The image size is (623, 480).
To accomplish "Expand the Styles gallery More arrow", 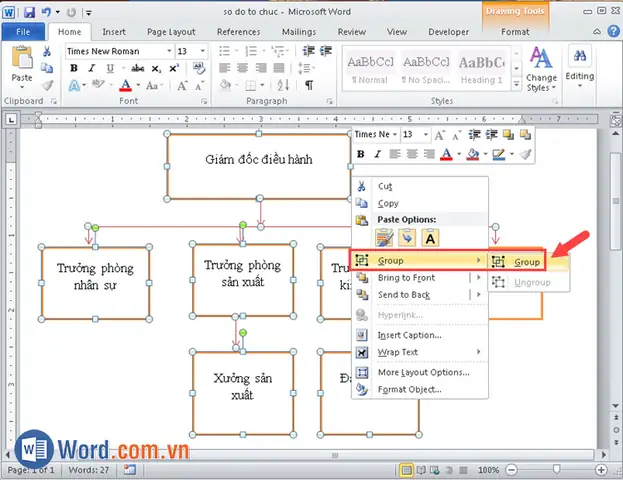I will (x=516, y=84).
